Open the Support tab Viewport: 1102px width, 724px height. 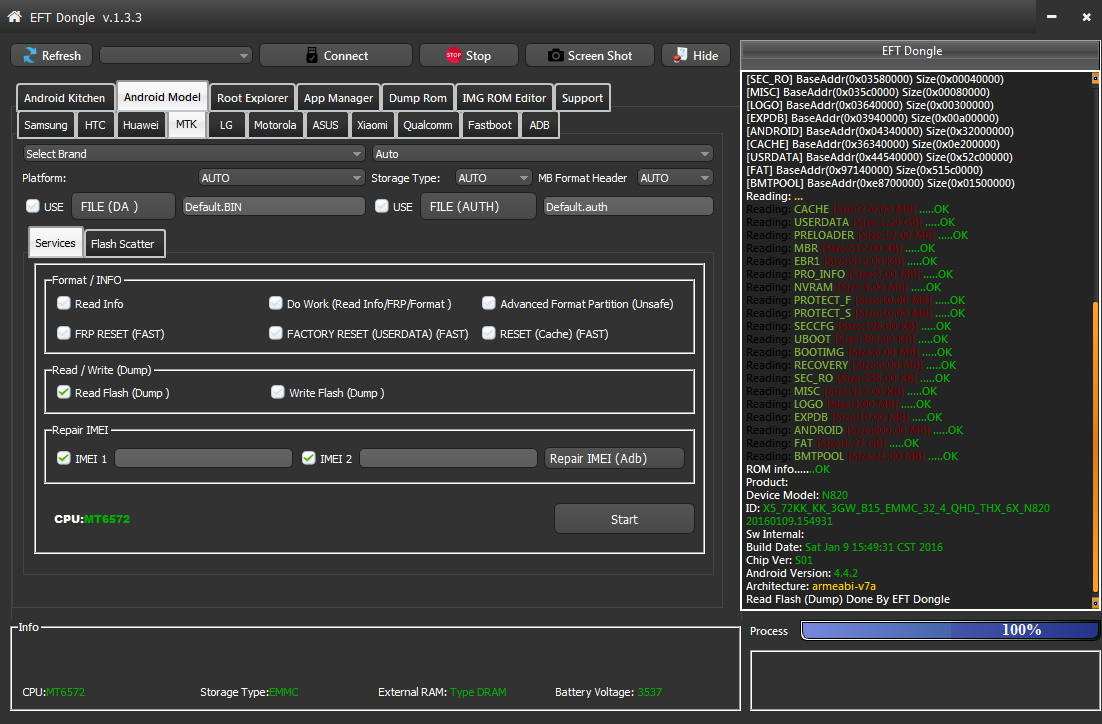[x=582, y=98]
